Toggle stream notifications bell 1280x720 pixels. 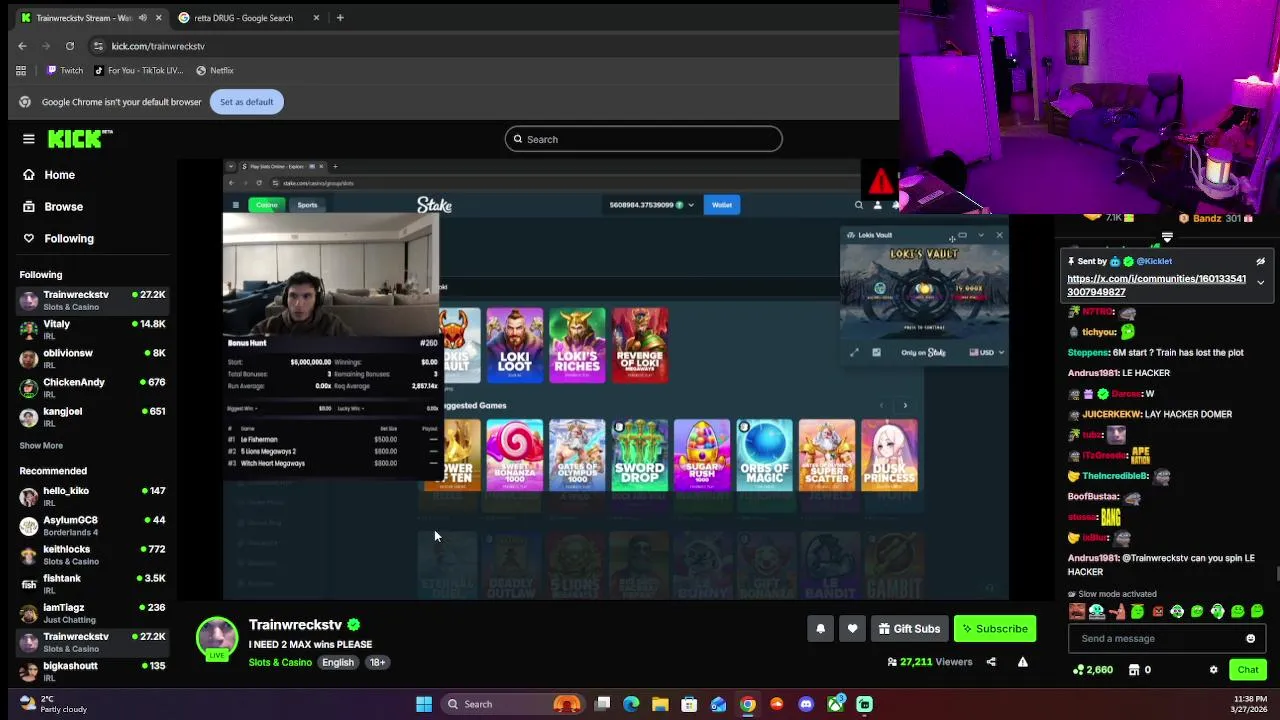[820, 629]
